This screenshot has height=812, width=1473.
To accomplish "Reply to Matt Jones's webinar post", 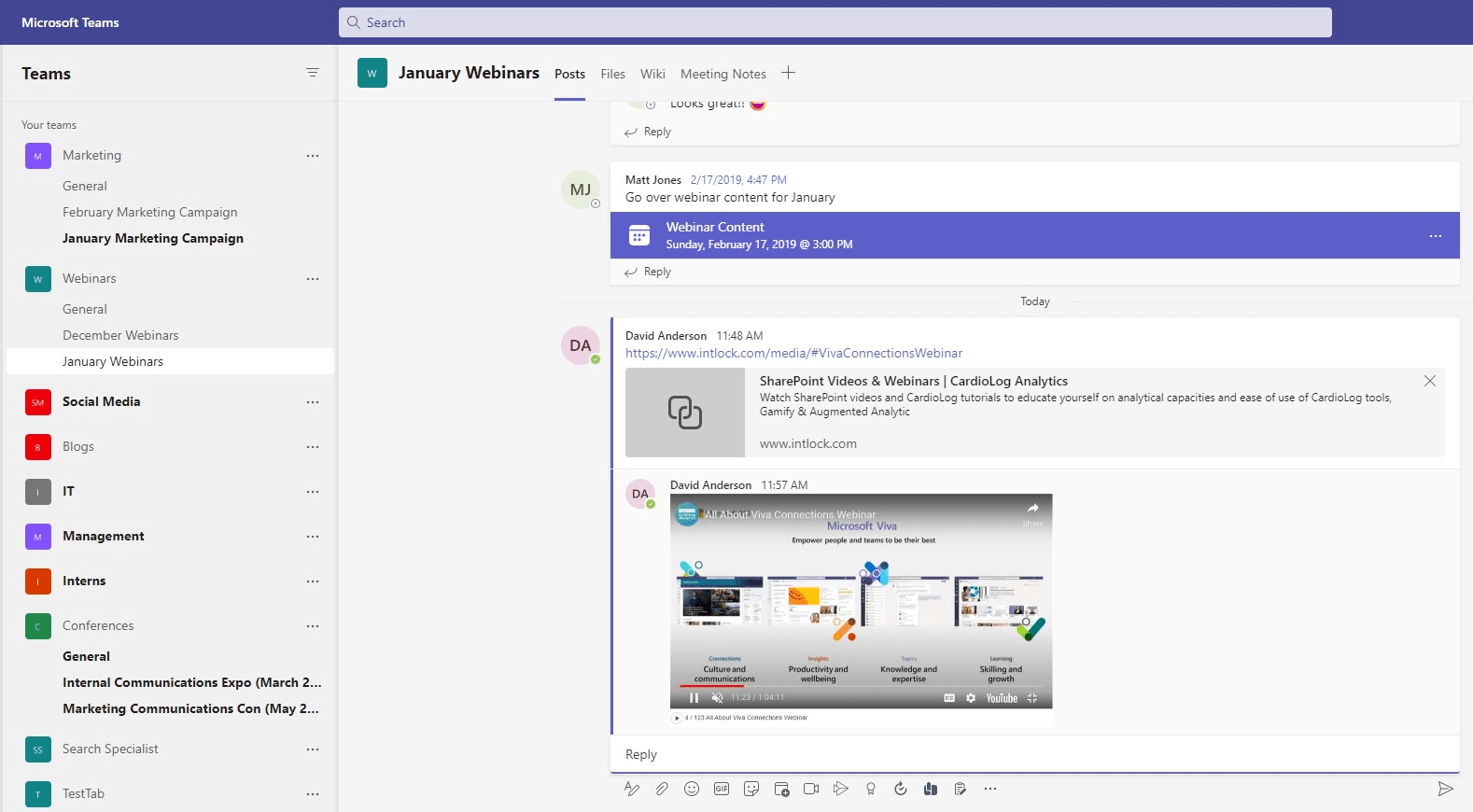I will pos(648,272).
